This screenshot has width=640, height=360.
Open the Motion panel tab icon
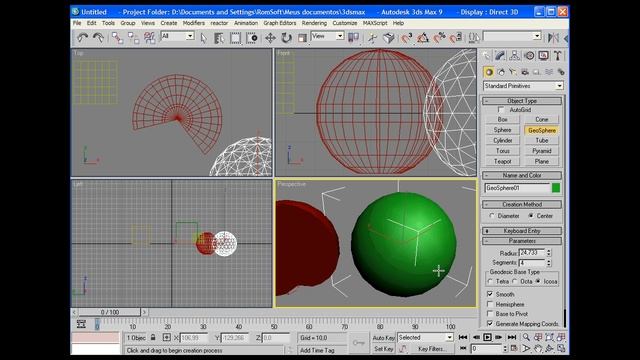point(529,56)
